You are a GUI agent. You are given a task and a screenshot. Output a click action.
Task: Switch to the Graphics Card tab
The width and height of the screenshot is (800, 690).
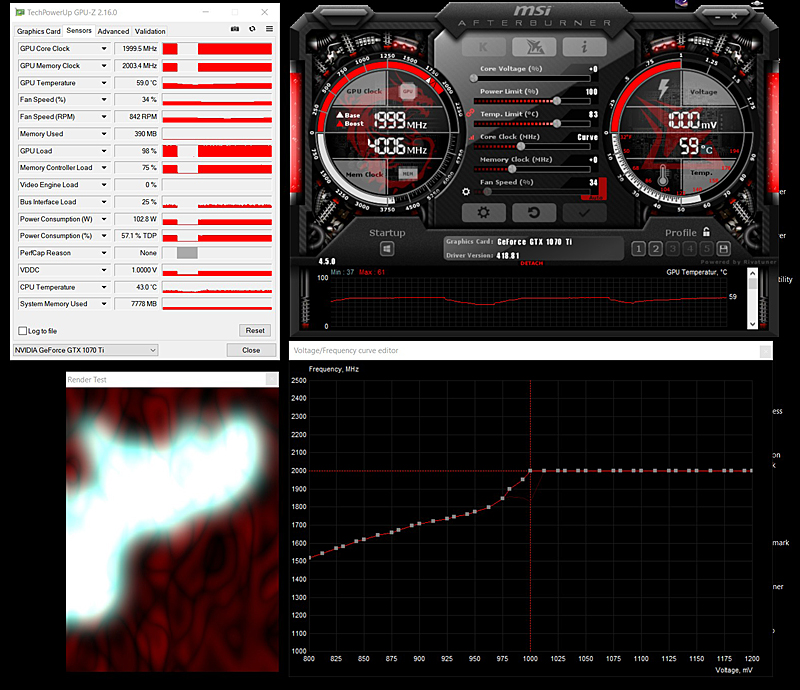(38, 31)
